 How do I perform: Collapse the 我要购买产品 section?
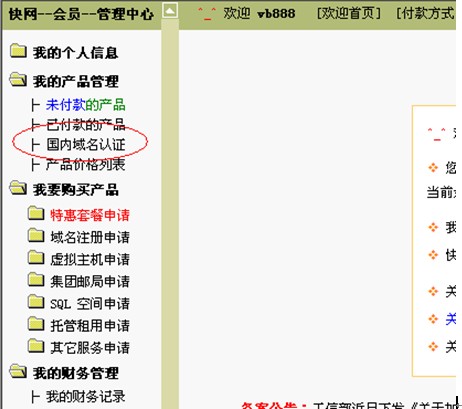75,190
